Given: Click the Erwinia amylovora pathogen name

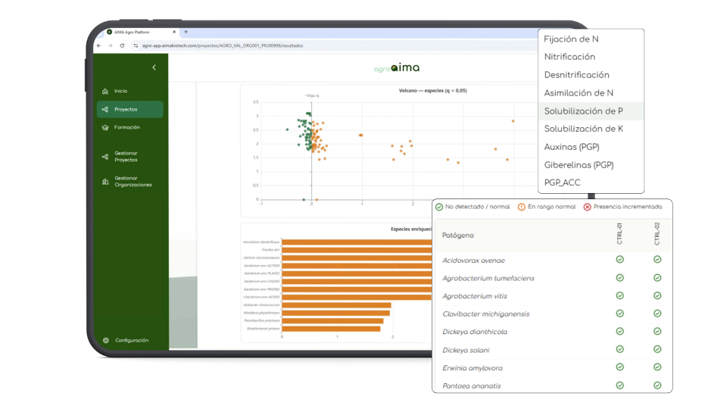Looking at the screenshot, I should tap(472, 368).
